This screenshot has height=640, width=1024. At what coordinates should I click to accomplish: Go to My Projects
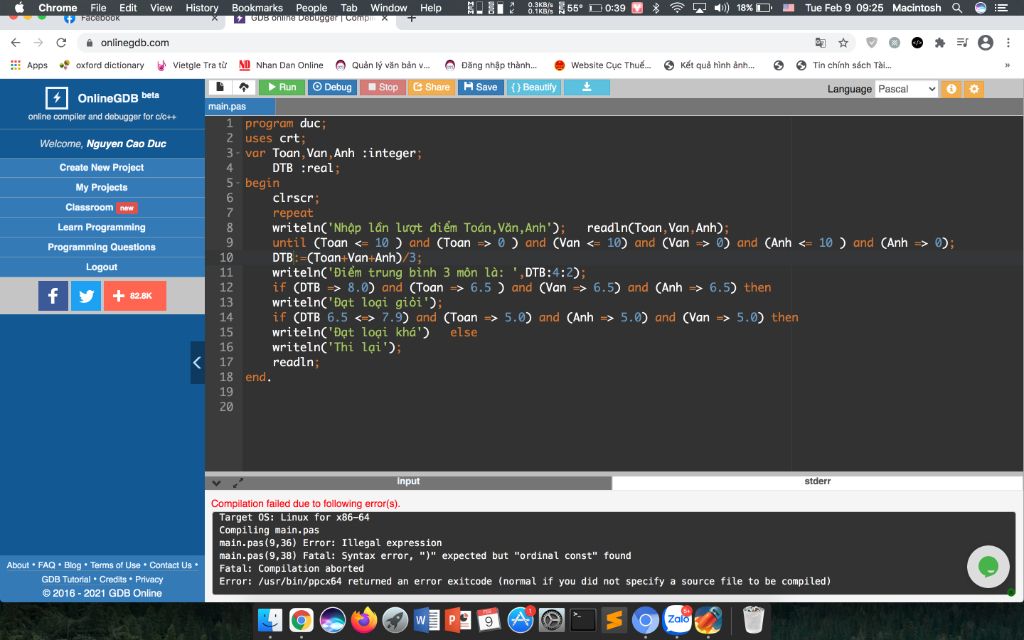coord(102,187)
